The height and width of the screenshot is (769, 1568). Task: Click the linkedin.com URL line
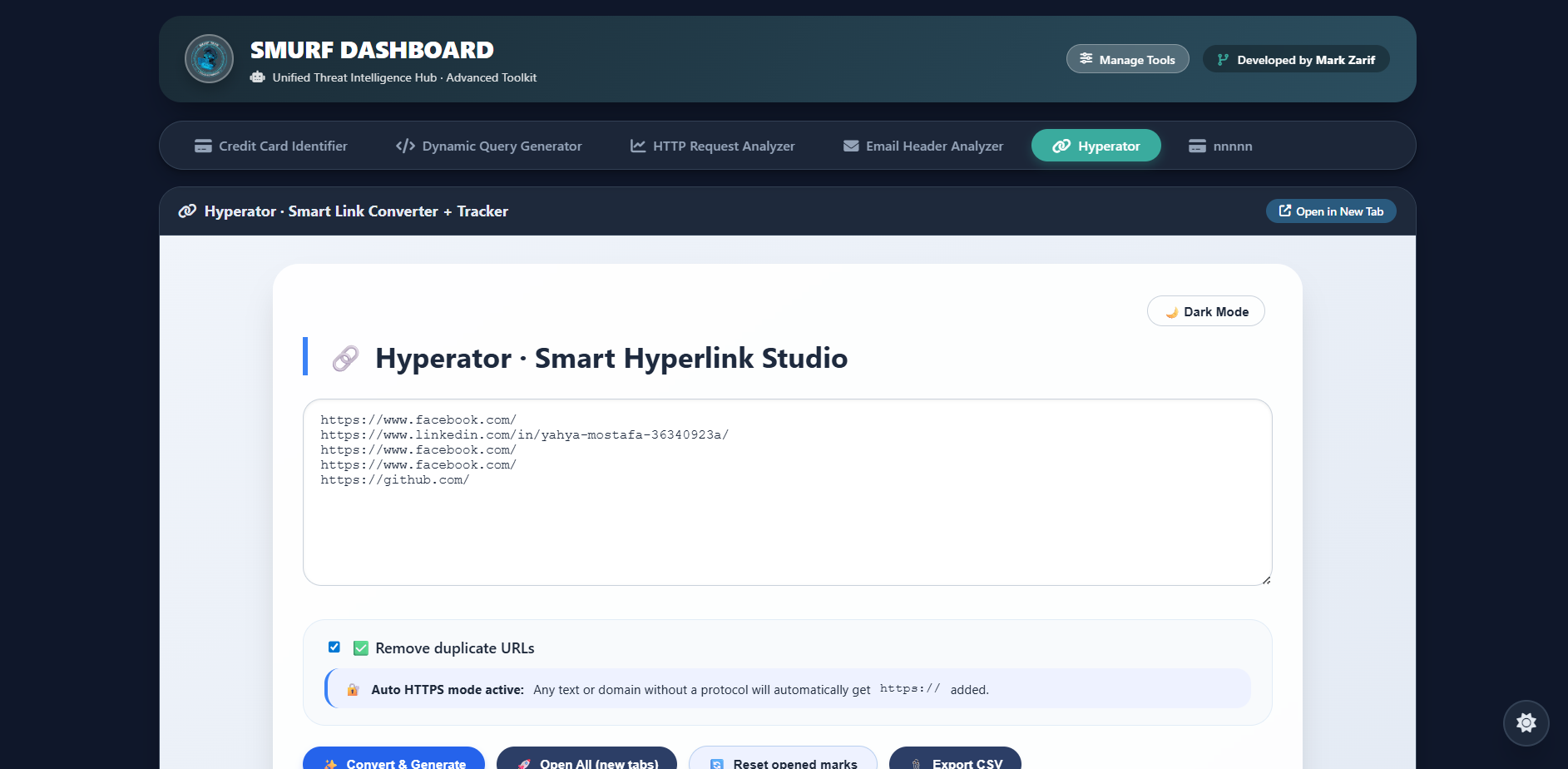525,435
